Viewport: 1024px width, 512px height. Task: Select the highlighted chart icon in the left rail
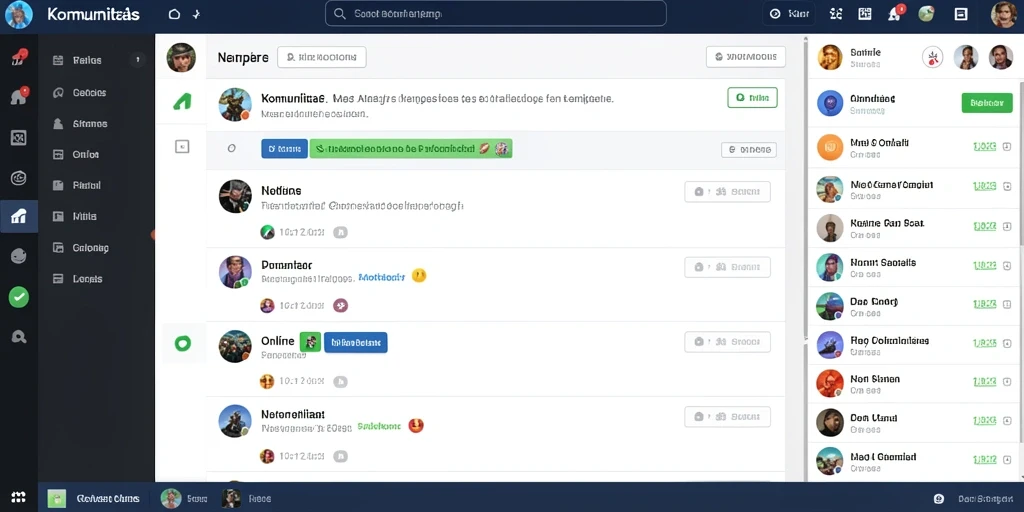coord(19,216)
